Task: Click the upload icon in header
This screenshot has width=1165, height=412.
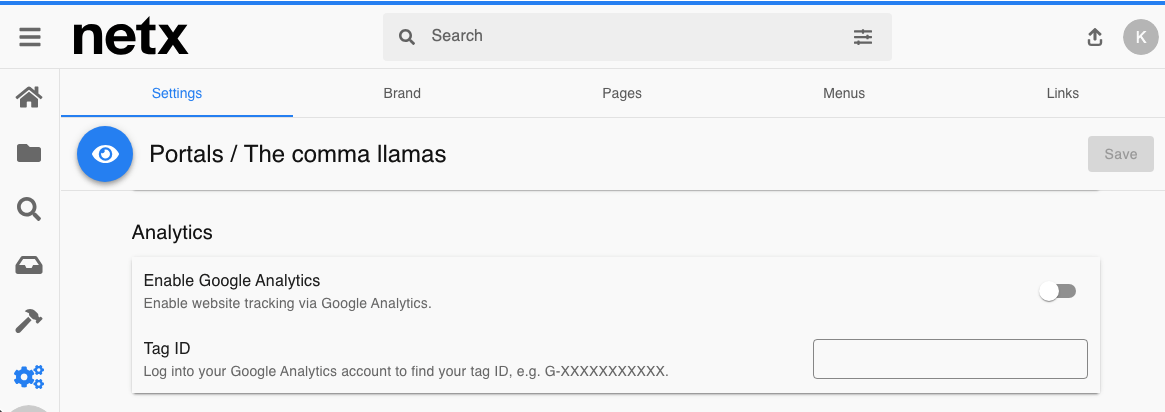Action: pos(1094,37)
